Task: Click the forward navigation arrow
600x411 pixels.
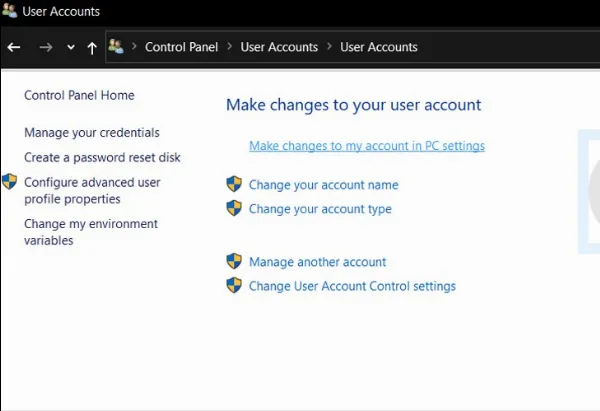Action: tap(45, 47)
